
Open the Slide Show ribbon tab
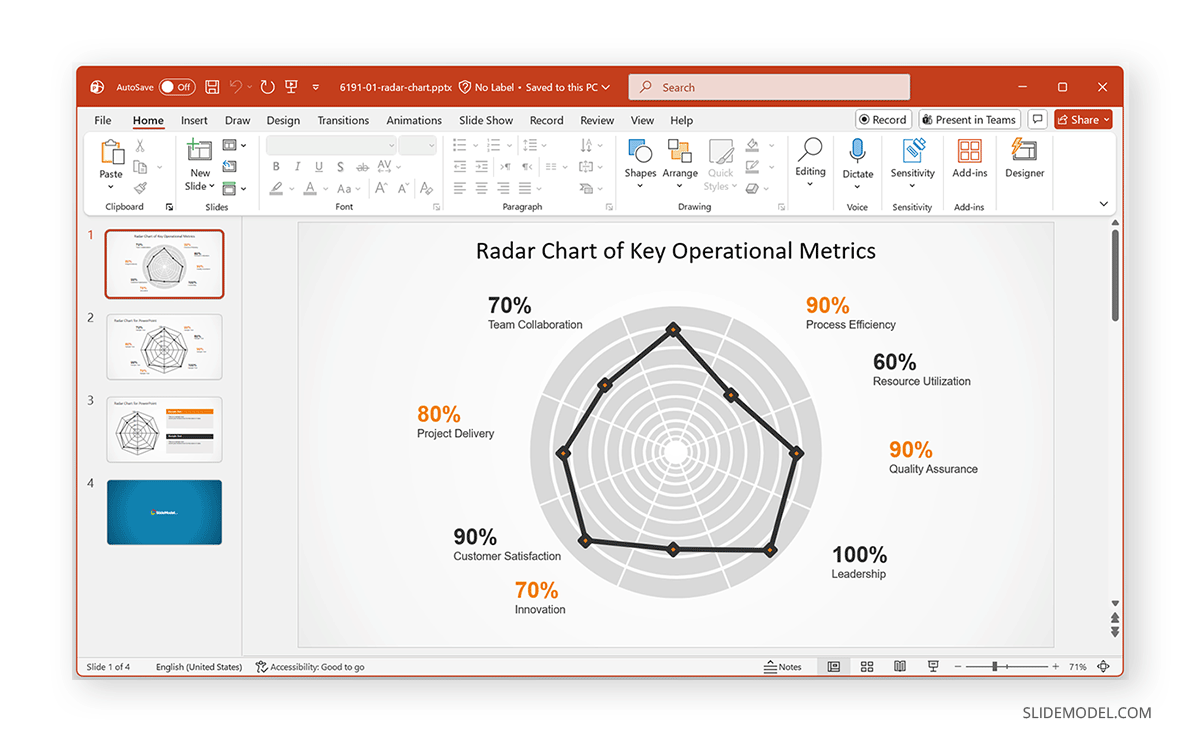pyautogui.click(x=485, y=120)
